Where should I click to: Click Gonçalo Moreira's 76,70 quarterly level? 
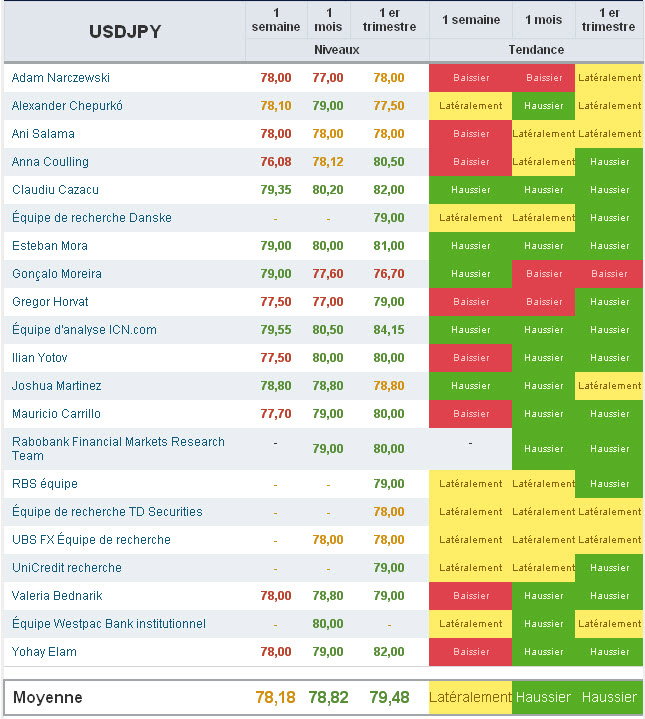coord(389,273)
